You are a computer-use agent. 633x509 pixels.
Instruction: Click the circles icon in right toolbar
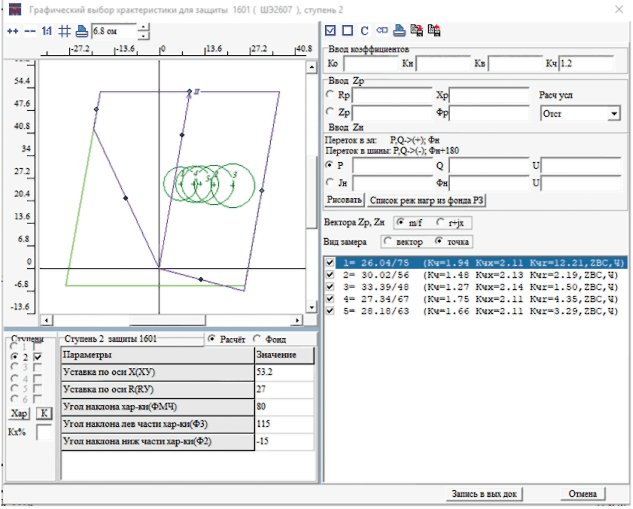(x=382, y=30)
